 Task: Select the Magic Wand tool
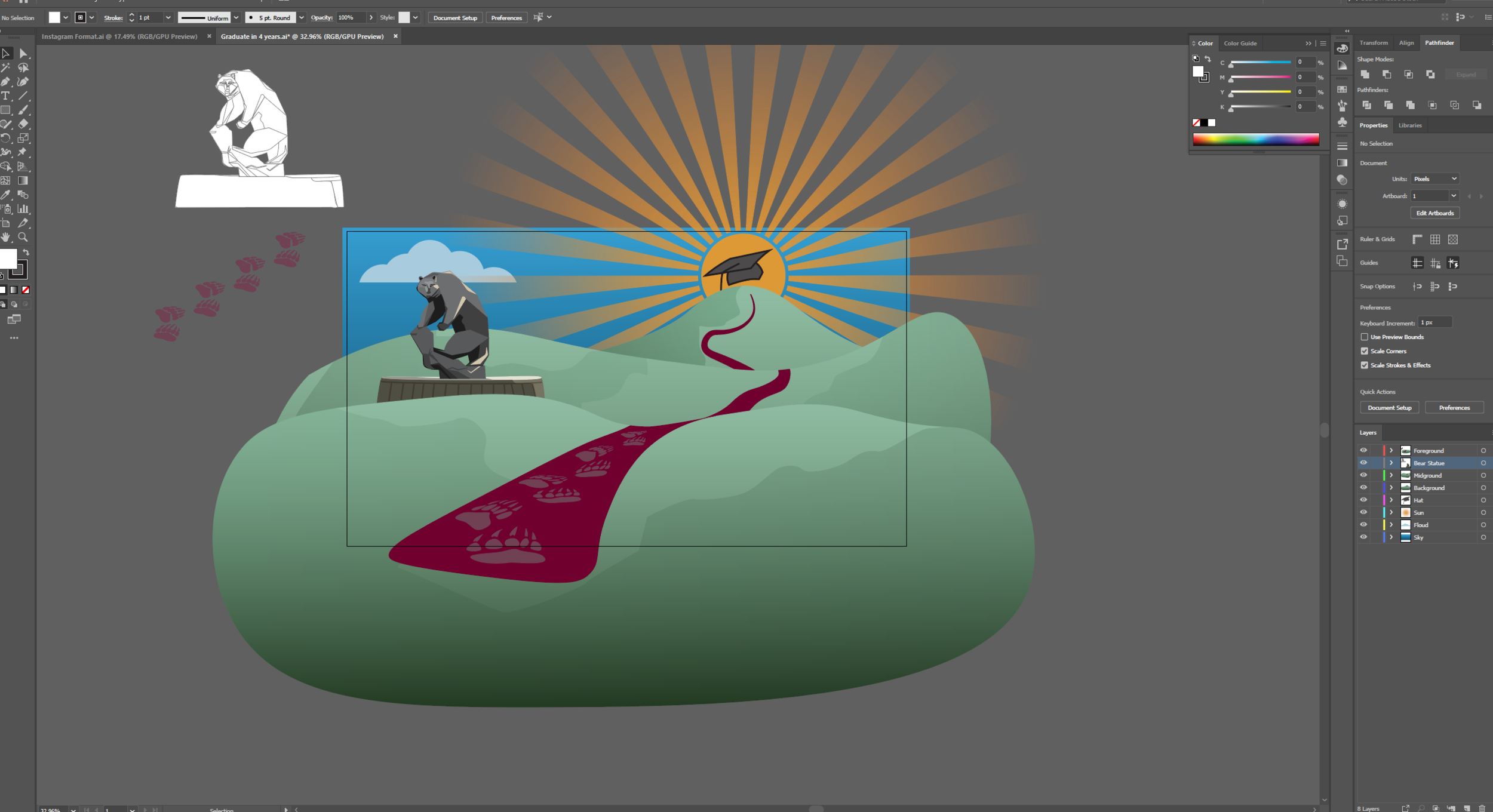click(6, 67)
